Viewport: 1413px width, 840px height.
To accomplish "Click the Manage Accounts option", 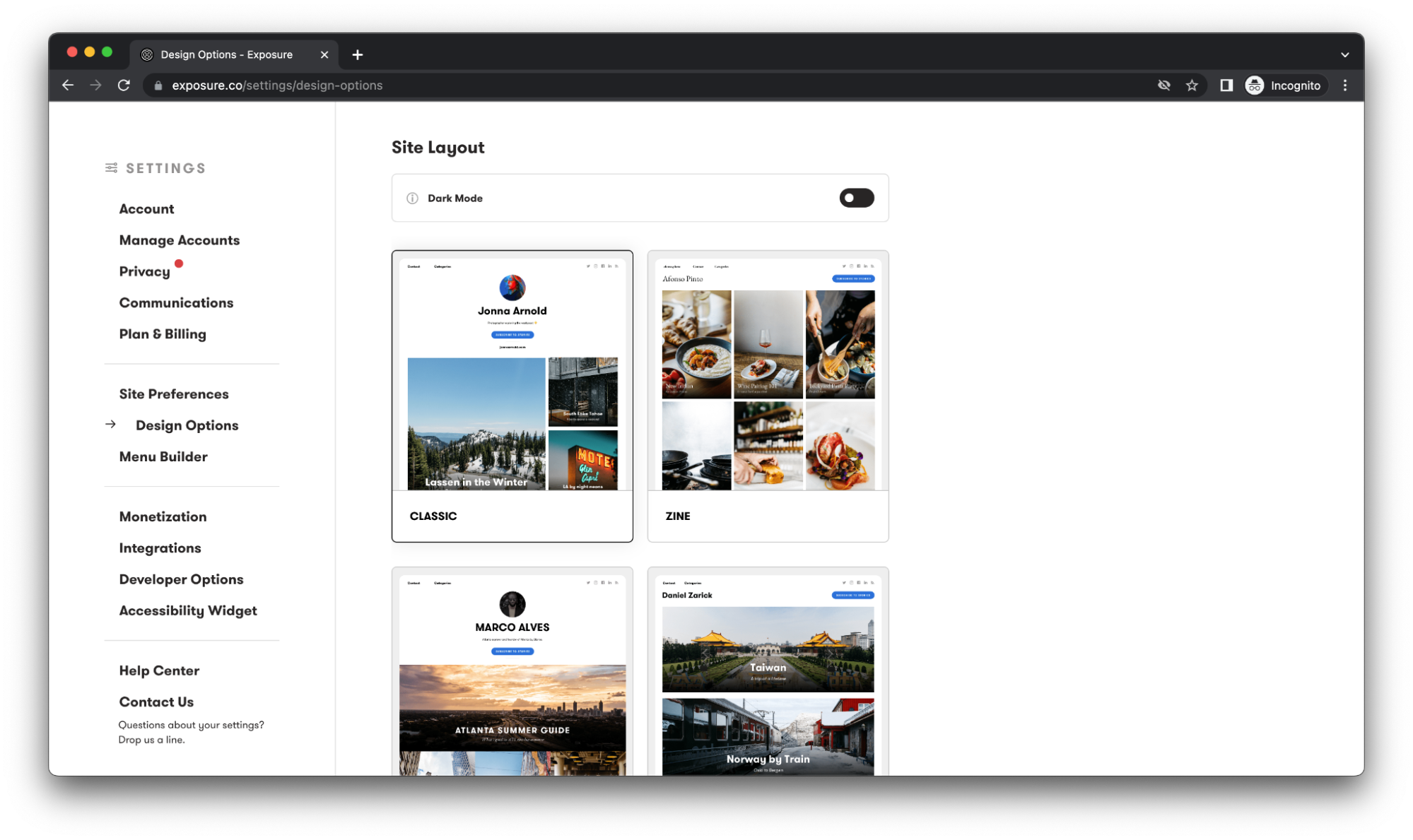I will click(x=179, y=239).
